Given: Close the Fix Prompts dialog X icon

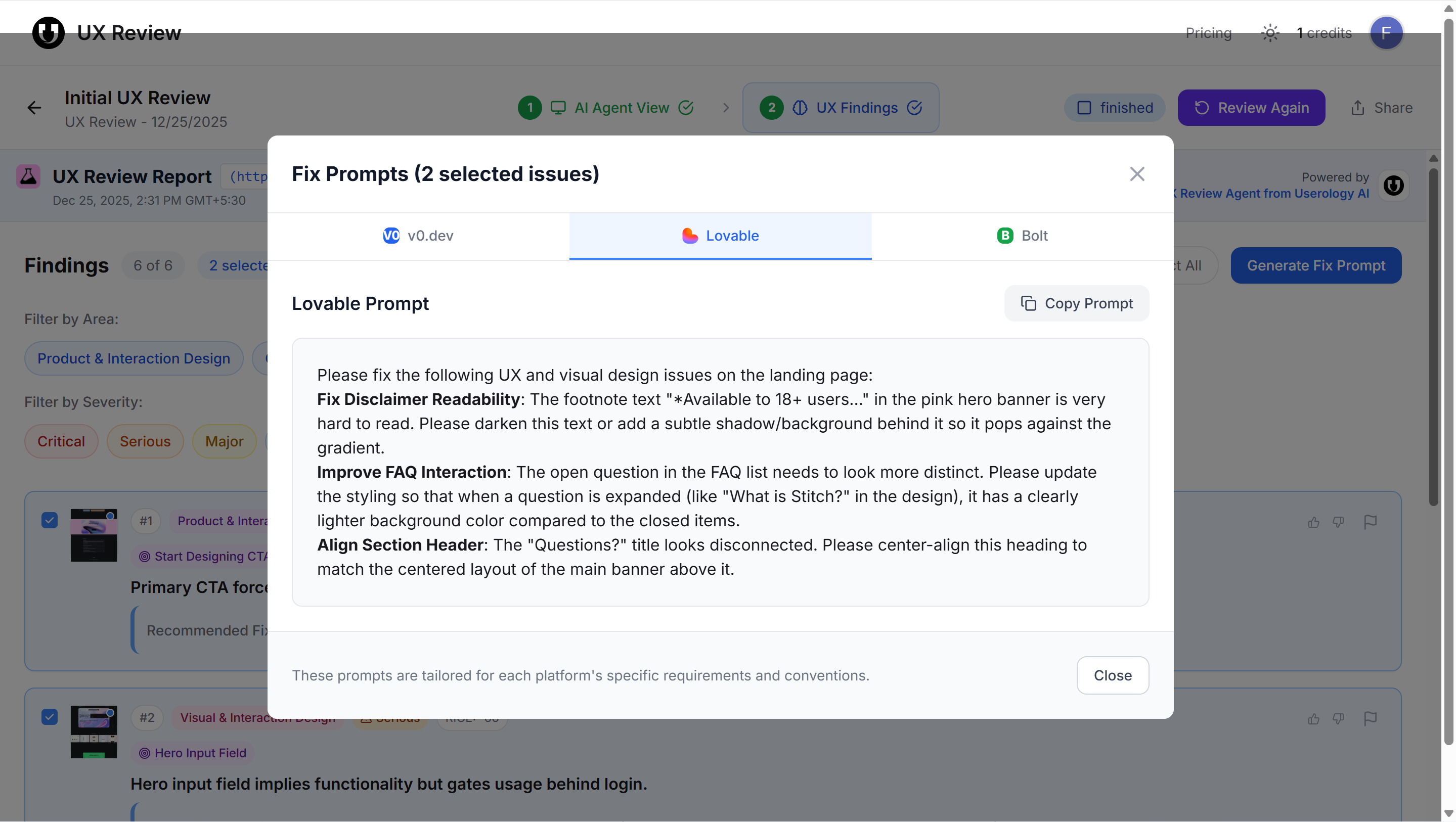Looking at the screenshot, I should pos(1137,174).
